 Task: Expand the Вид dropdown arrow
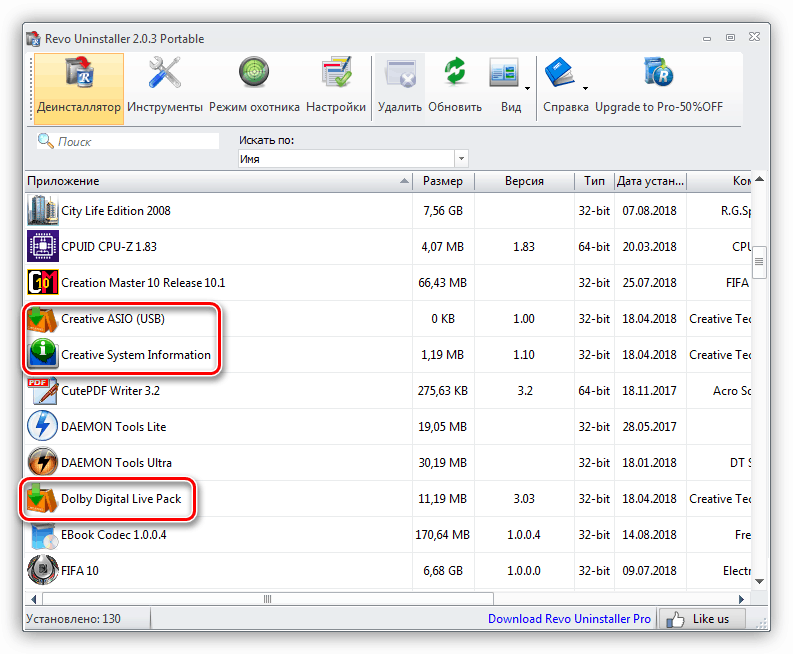527,89
